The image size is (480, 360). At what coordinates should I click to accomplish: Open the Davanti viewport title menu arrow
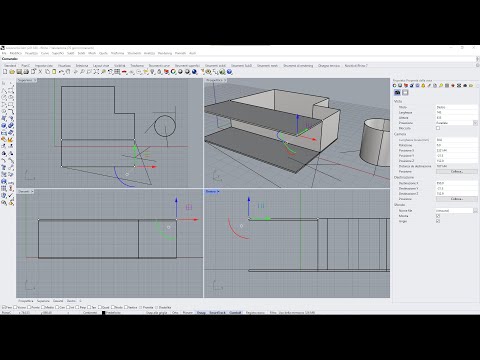tap(32, 192)
